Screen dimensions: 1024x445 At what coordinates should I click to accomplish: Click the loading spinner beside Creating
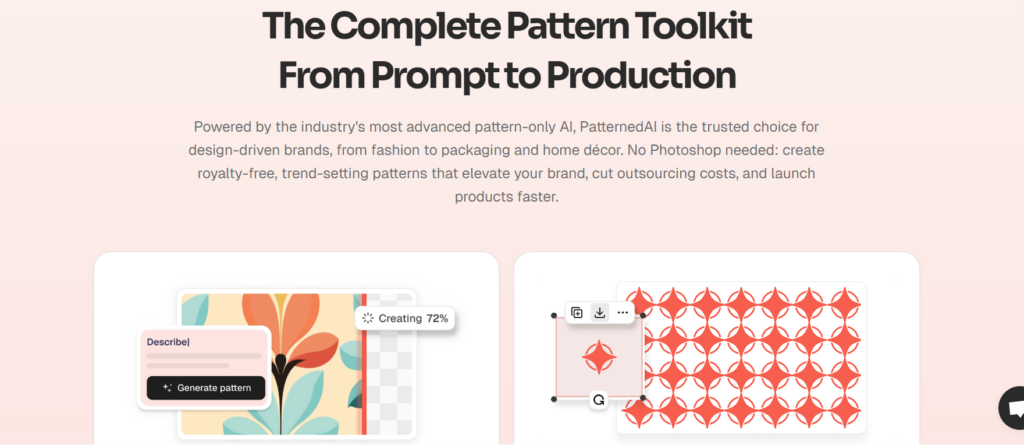(x=368, y=318)
